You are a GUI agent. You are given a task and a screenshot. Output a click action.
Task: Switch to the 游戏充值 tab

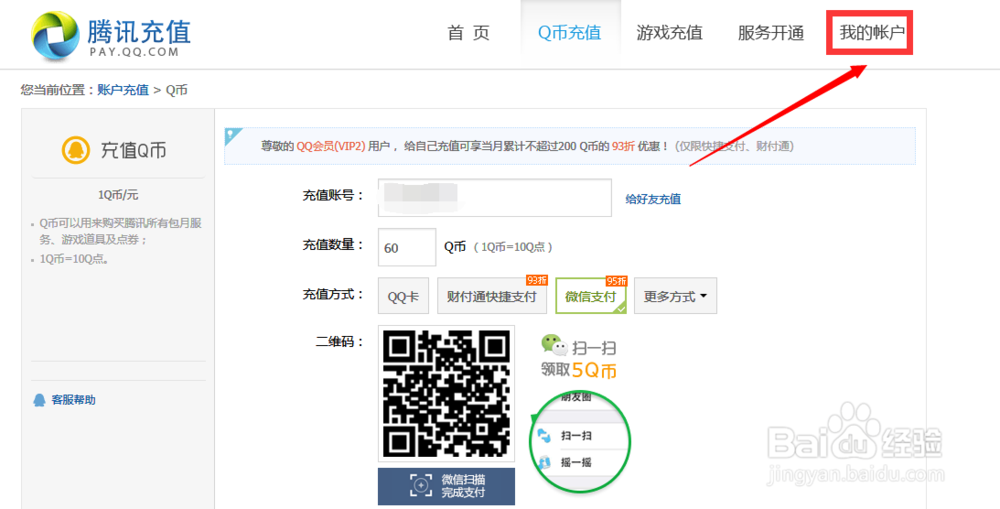[x=669, y=33]
